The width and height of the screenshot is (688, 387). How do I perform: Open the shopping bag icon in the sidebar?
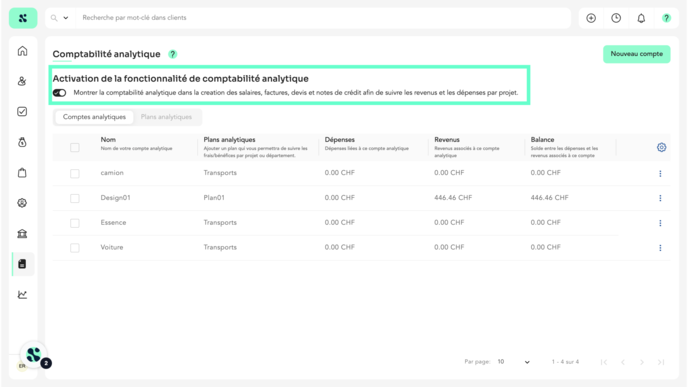pos(22,172)
